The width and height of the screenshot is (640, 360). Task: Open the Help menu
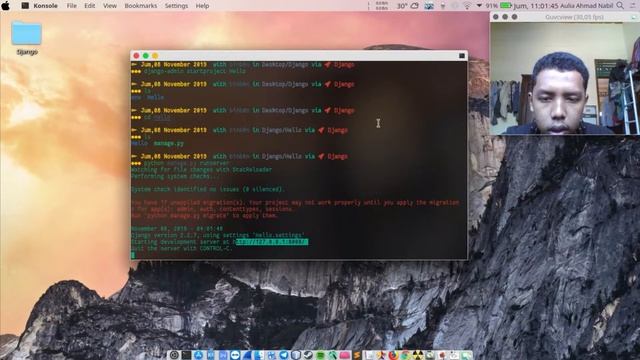point(202,6)
